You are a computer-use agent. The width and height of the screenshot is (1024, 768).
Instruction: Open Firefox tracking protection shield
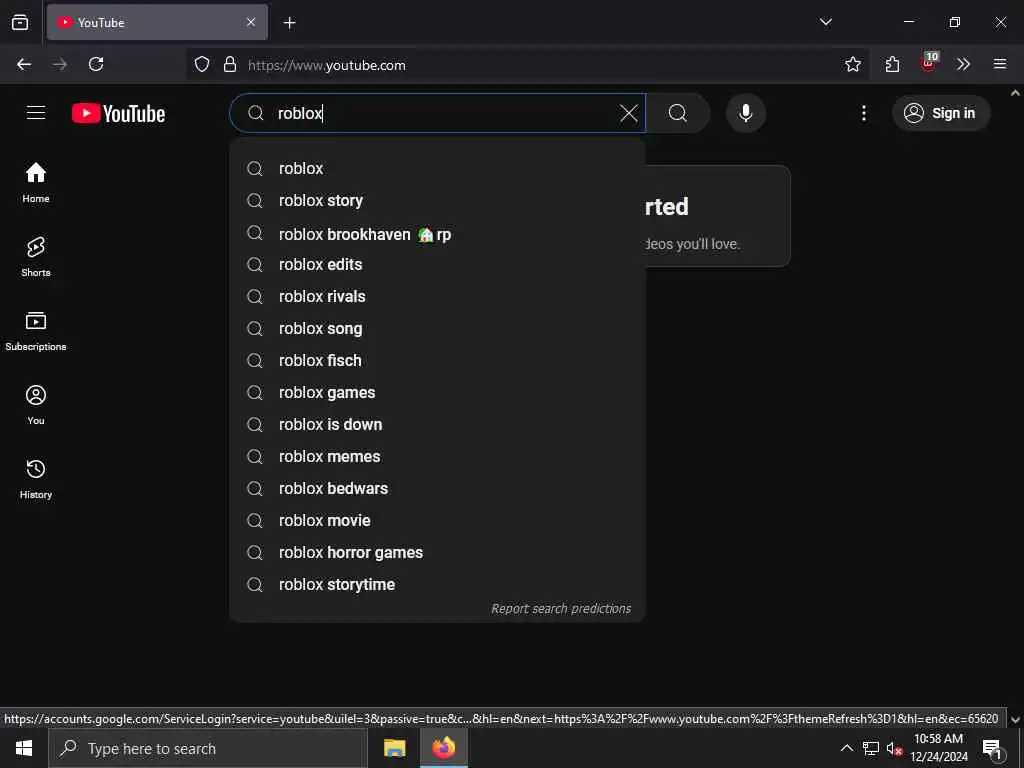point(202,65)
